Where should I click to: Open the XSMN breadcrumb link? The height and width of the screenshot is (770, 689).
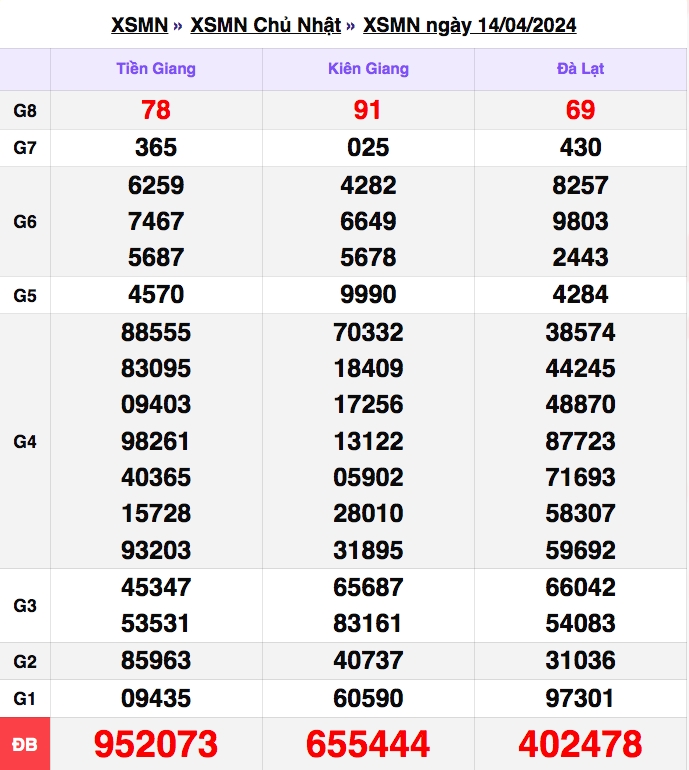pyautogui.click(x=139, y=25)
